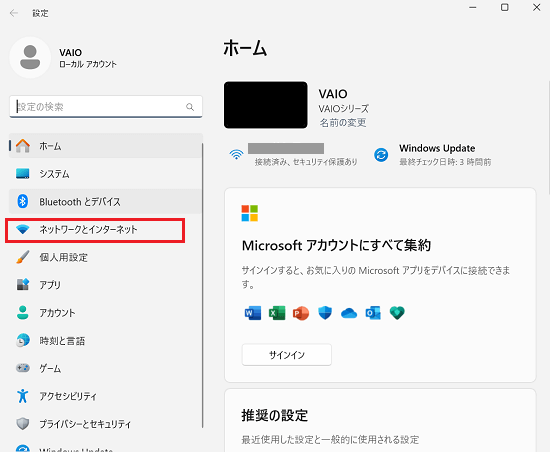Click the Excel app icon
This screenshot has width=550, height=452.
(277, 313)
